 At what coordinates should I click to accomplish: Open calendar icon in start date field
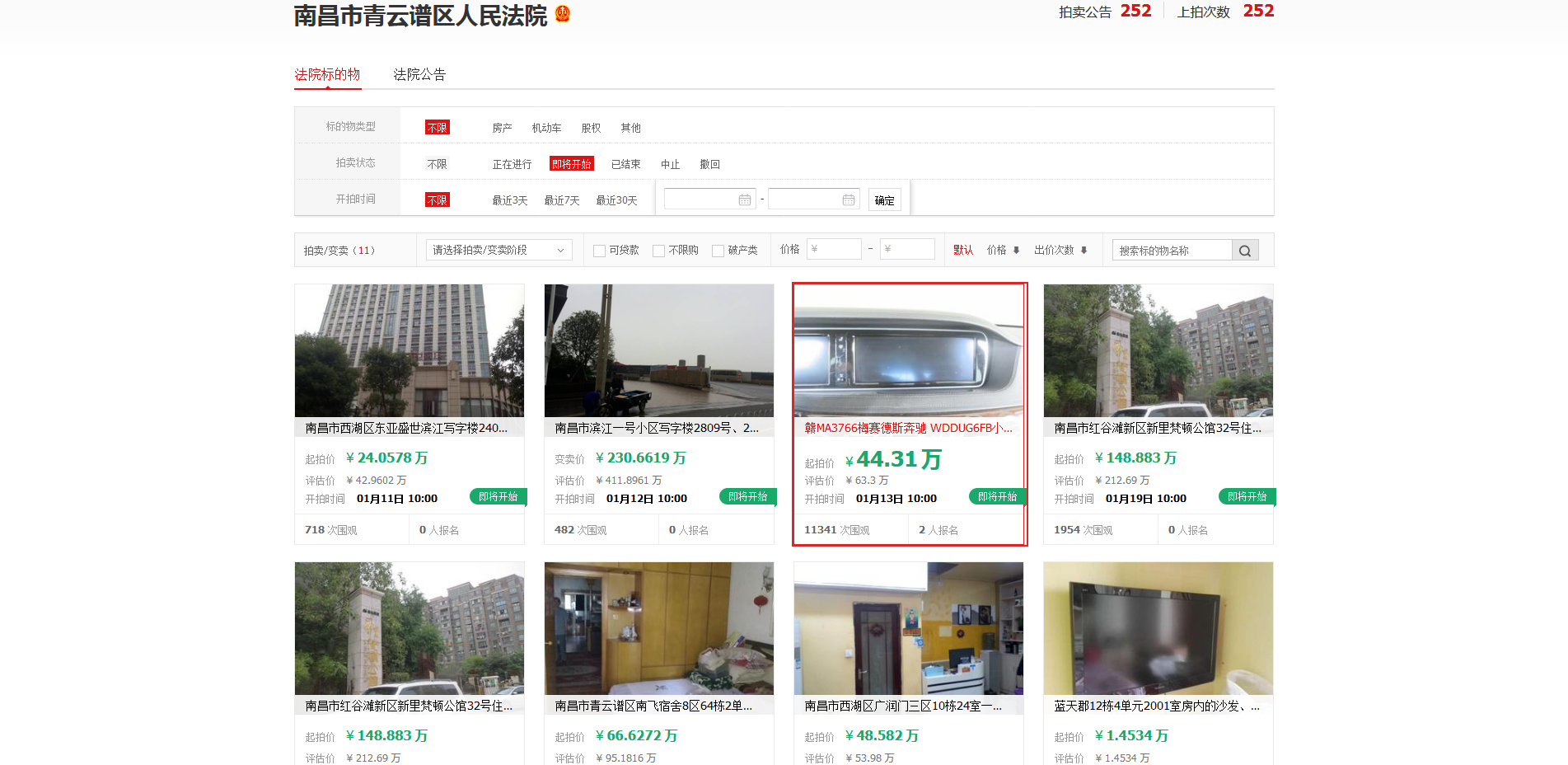click(x=745, y=199)
